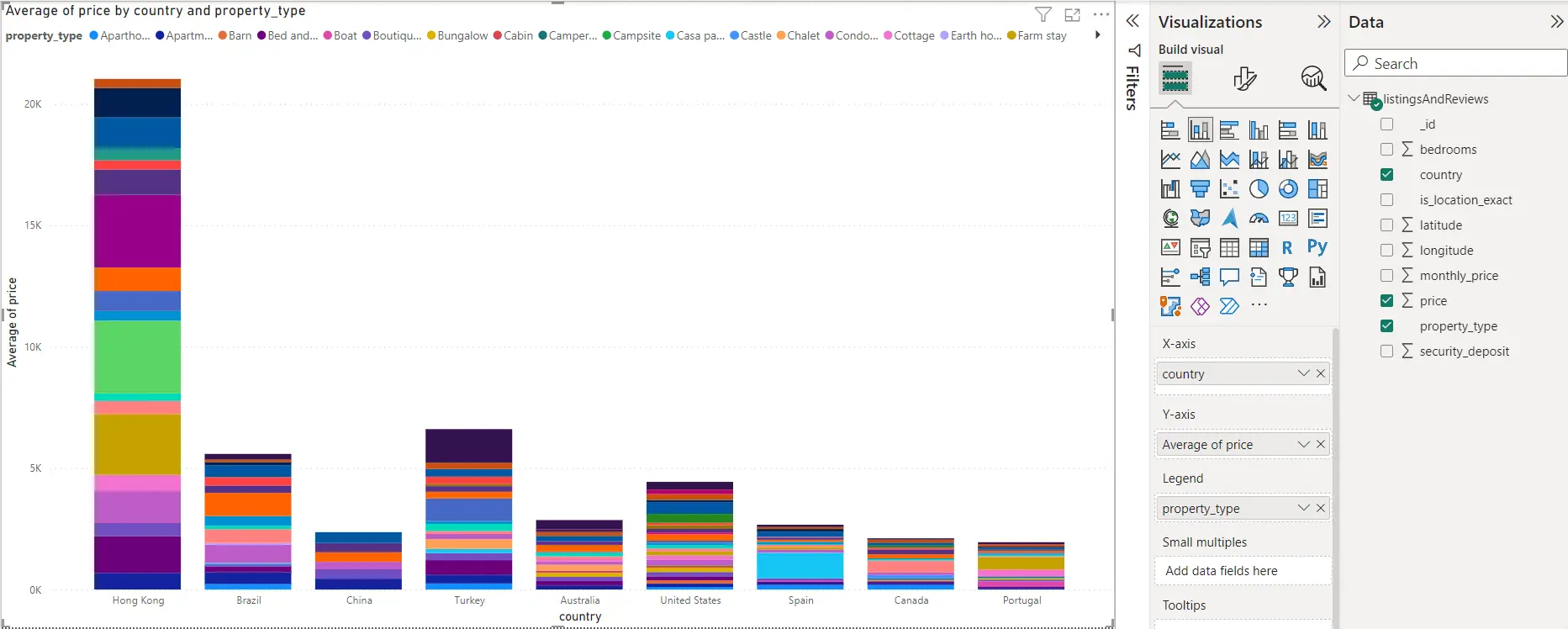
Task: Open more options ellipsis on chart
Action: click(x=1101, y=14)
